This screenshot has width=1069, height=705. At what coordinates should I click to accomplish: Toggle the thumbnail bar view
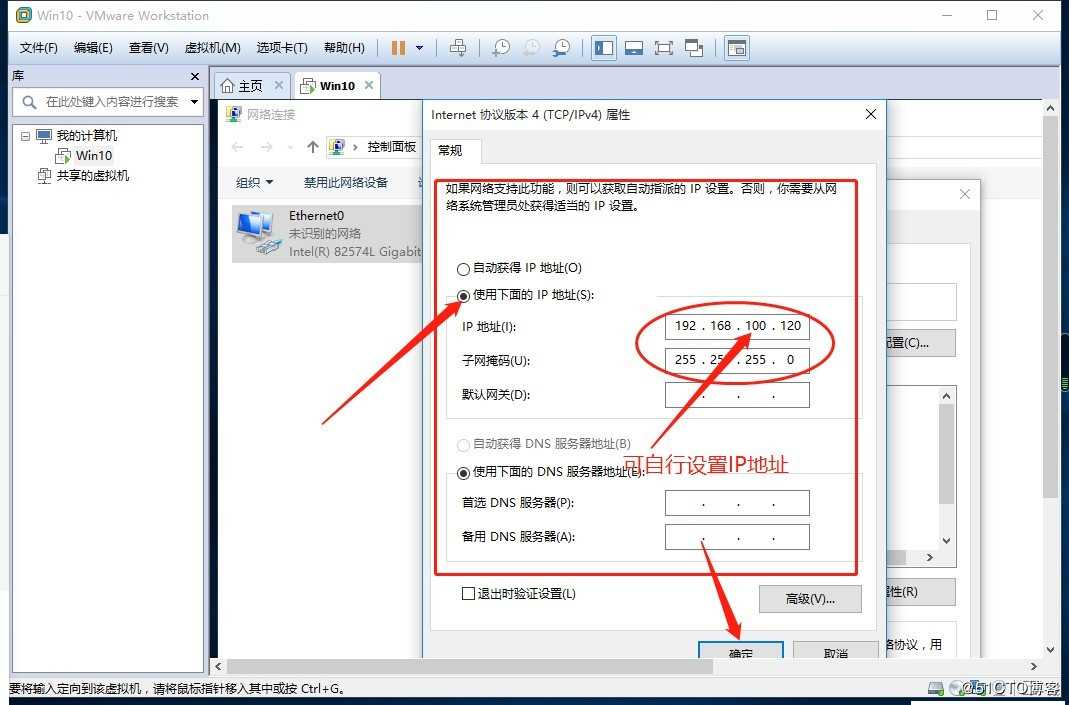tap(634, 48)
